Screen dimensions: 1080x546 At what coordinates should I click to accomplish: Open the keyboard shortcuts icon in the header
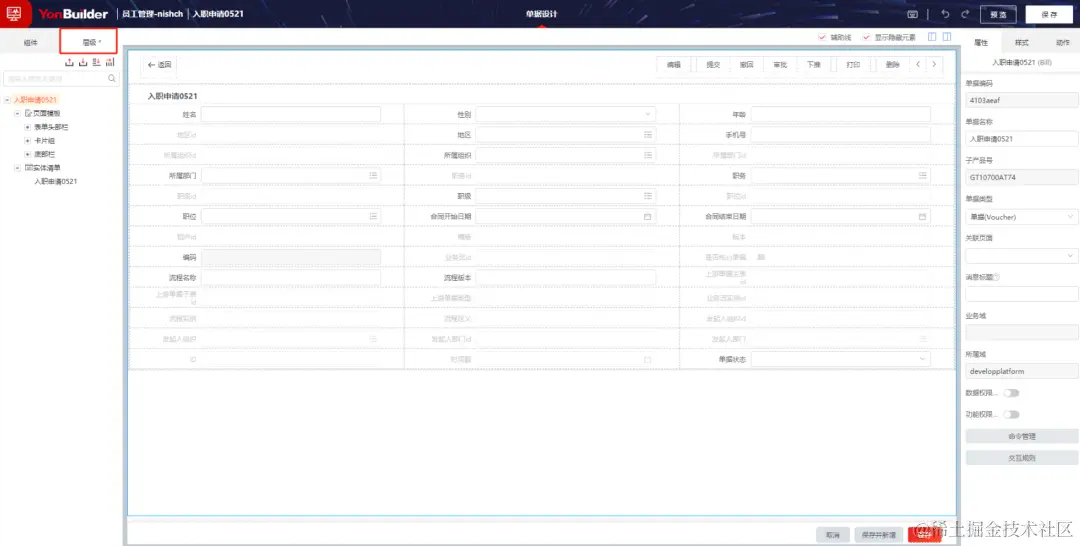[913, 14]
